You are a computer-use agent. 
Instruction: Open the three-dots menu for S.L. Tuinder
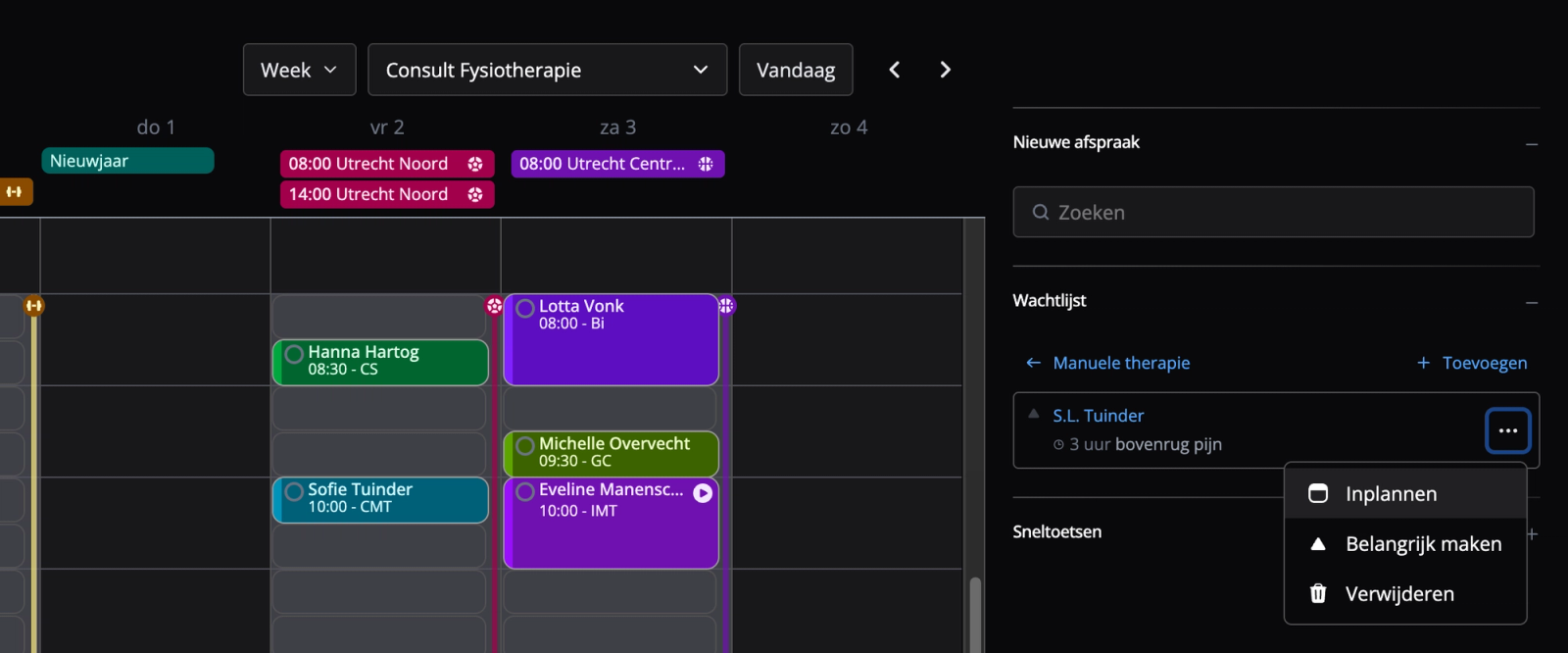pos(1507,430)
